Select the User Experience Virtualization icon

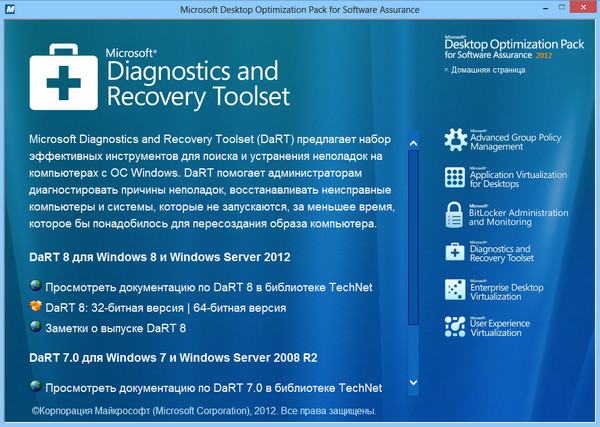point(452,326)
